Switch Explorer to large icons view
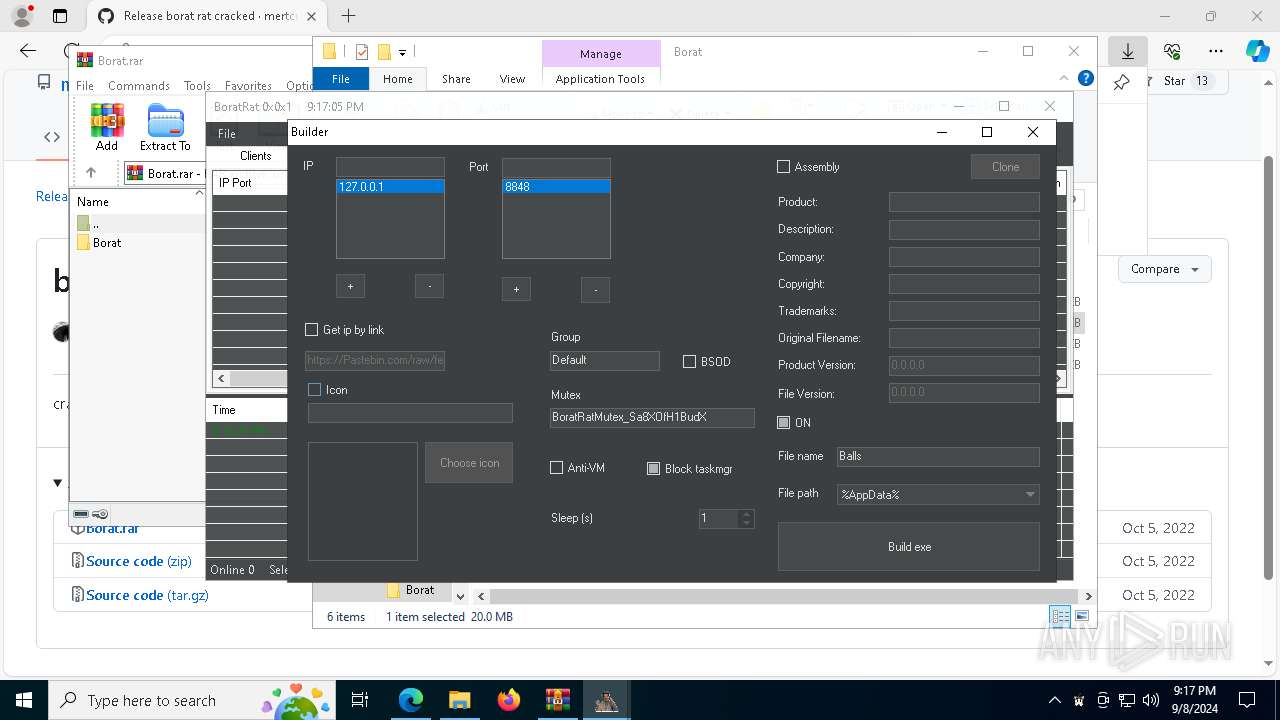Viewport: 1280px width, 720px height. tap(1081, 616)
